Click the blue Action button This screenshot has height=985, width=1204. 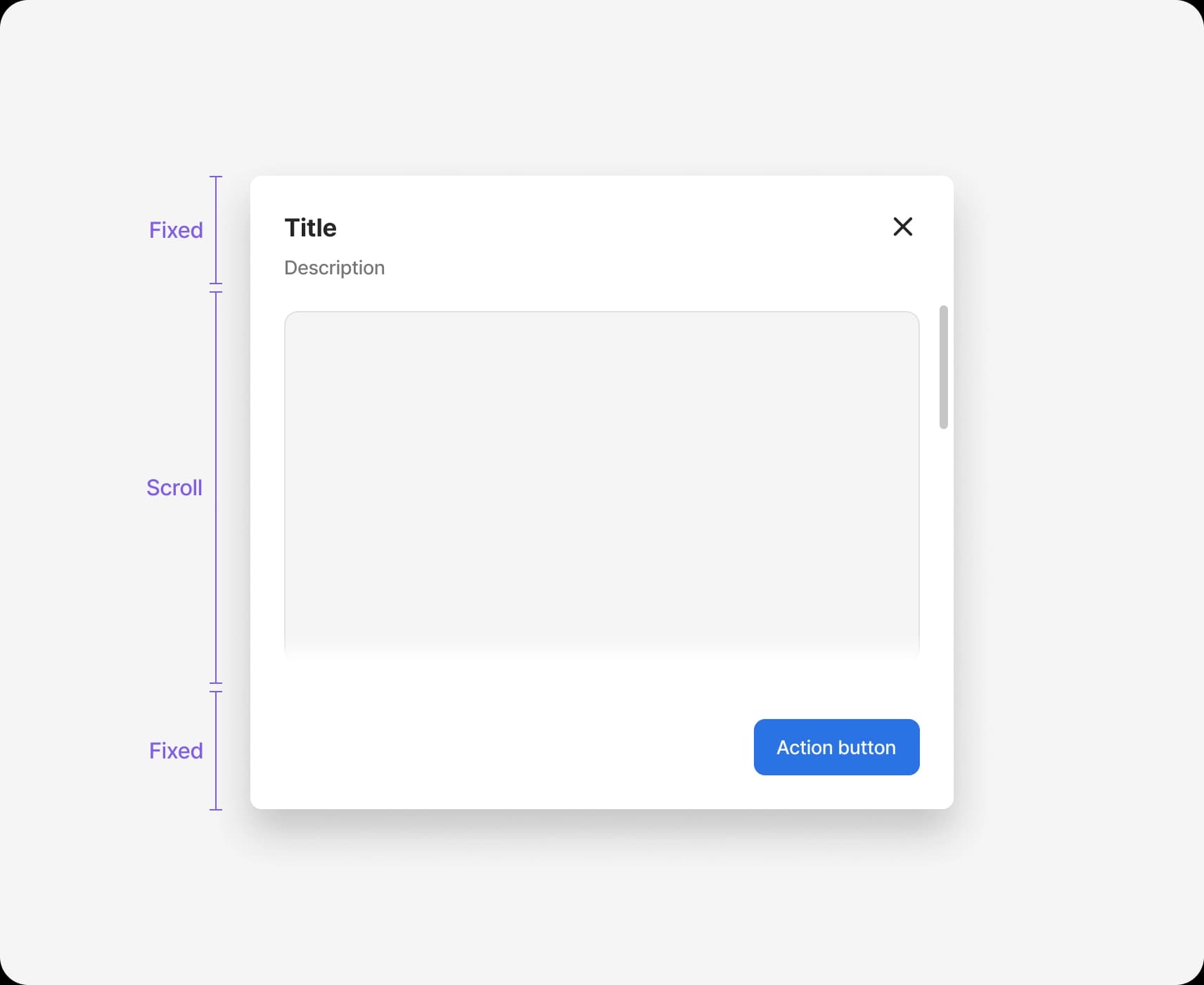tap(836, 747)
